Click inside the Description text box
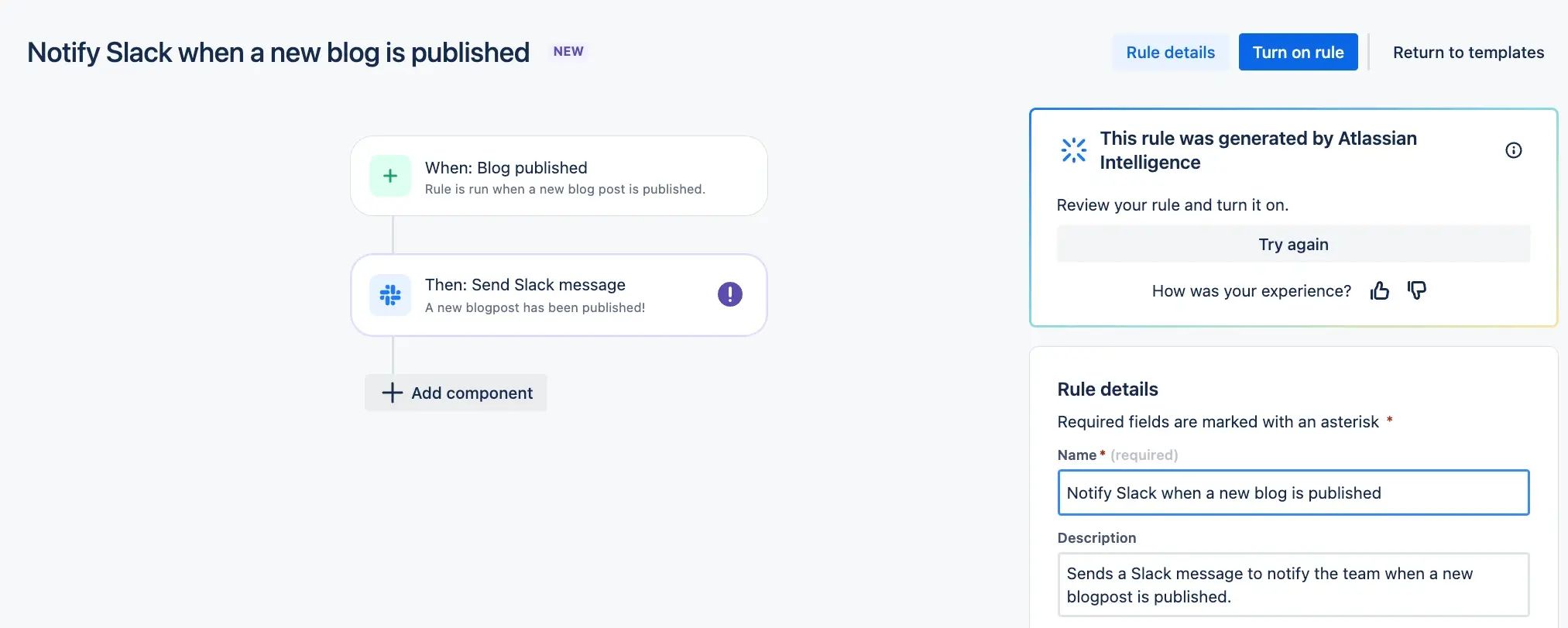 click(x=1293, y=585)
